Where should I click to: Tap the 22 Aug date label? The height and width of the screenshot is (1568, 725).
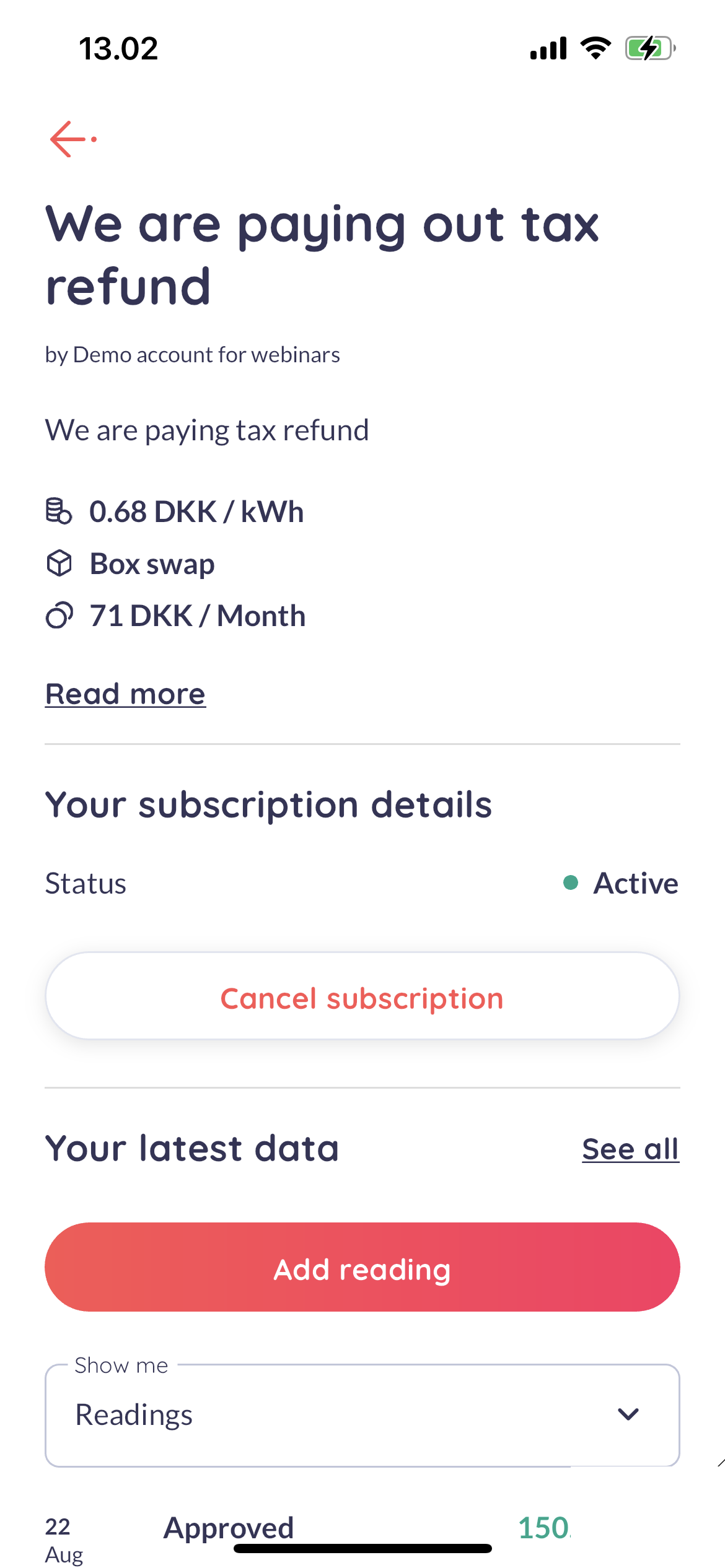point(63,1540)
